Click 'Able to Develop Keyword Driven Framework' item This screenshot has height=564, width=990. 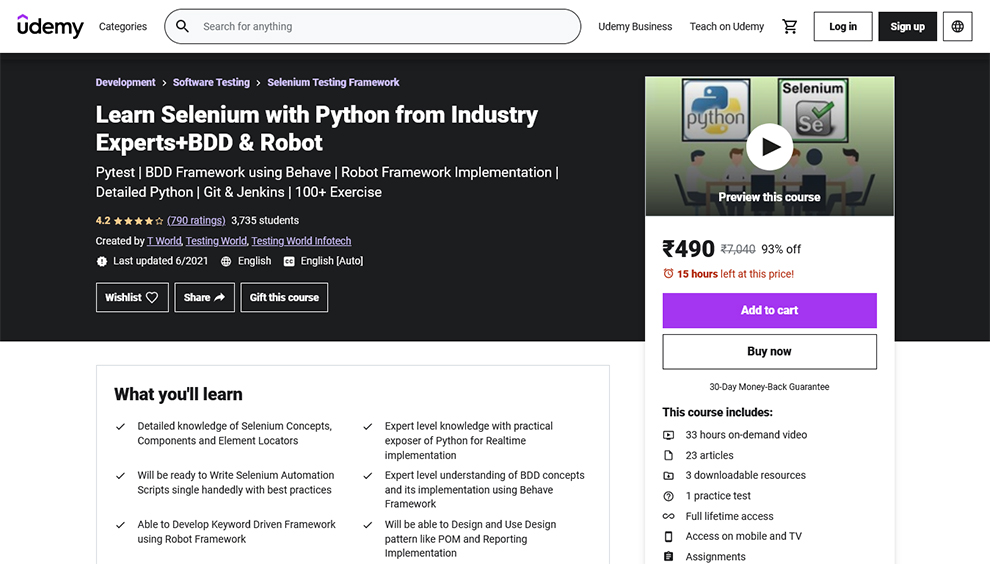click(x=237, y=532)
